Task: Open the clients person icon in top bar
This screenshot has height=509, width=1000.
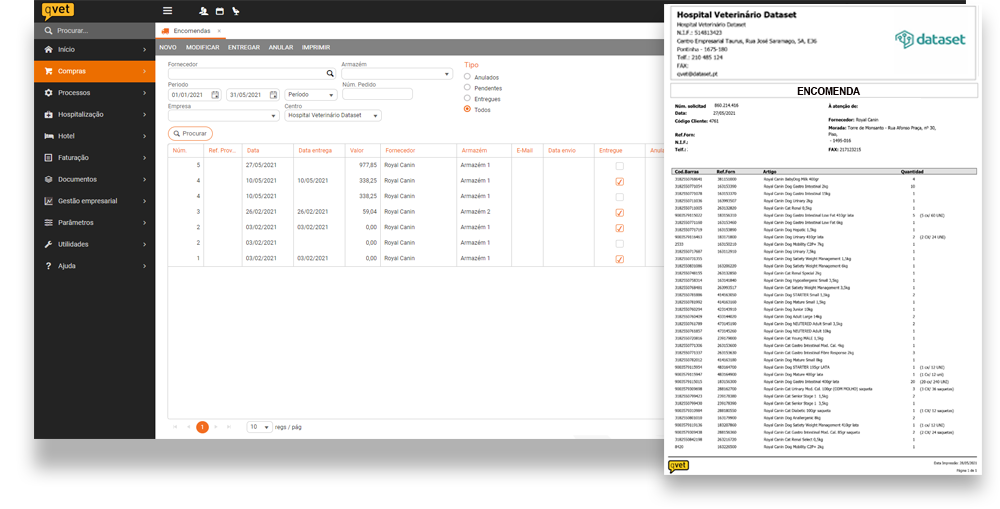Action: [x=203, y=11]
